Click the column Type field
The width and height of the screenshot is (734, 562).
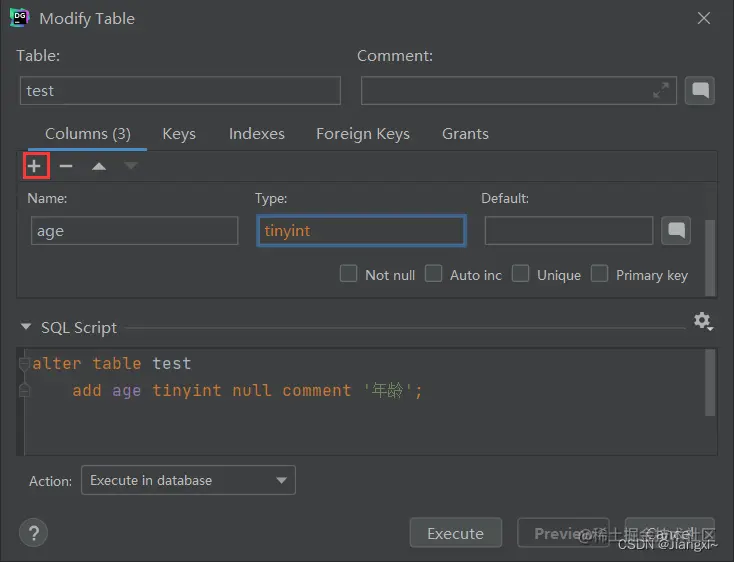click(361, 231)
